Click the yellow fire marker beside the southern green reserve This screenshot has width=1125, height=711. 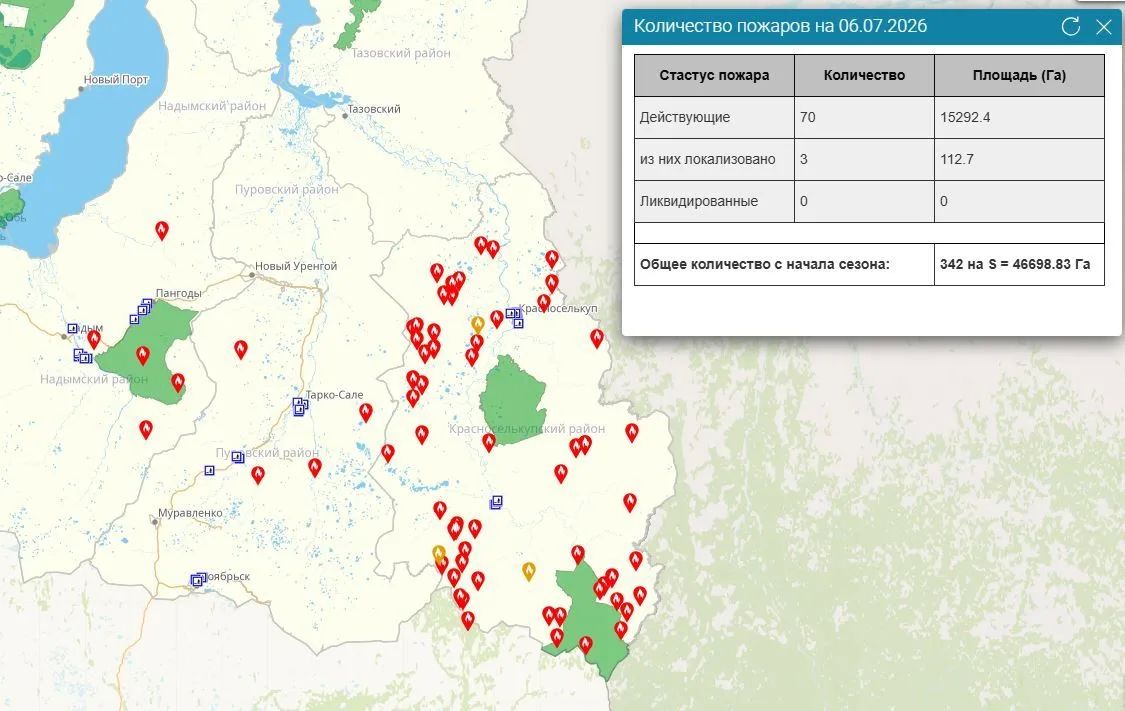pos(529,571)
